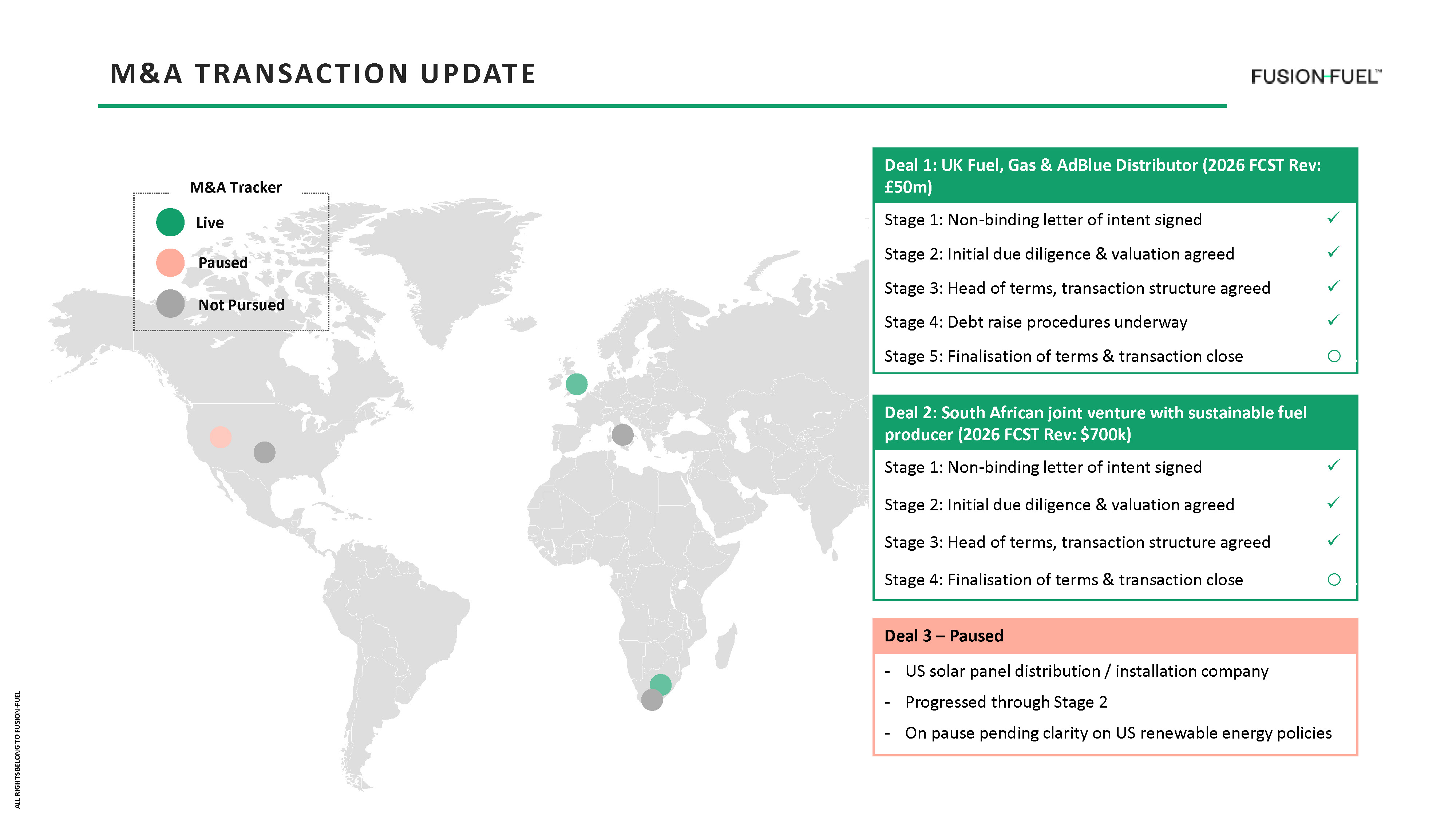The width and height of the screenshot is (1456, 819).
Task: Click the green South Africa map marker
Action: pyautogui.click(x=660, y=684)
